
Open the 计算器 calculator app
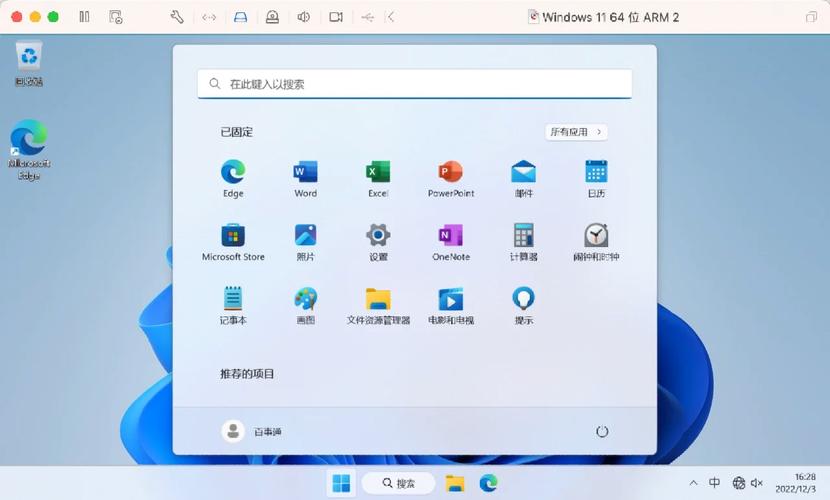[x=524, y=242]
